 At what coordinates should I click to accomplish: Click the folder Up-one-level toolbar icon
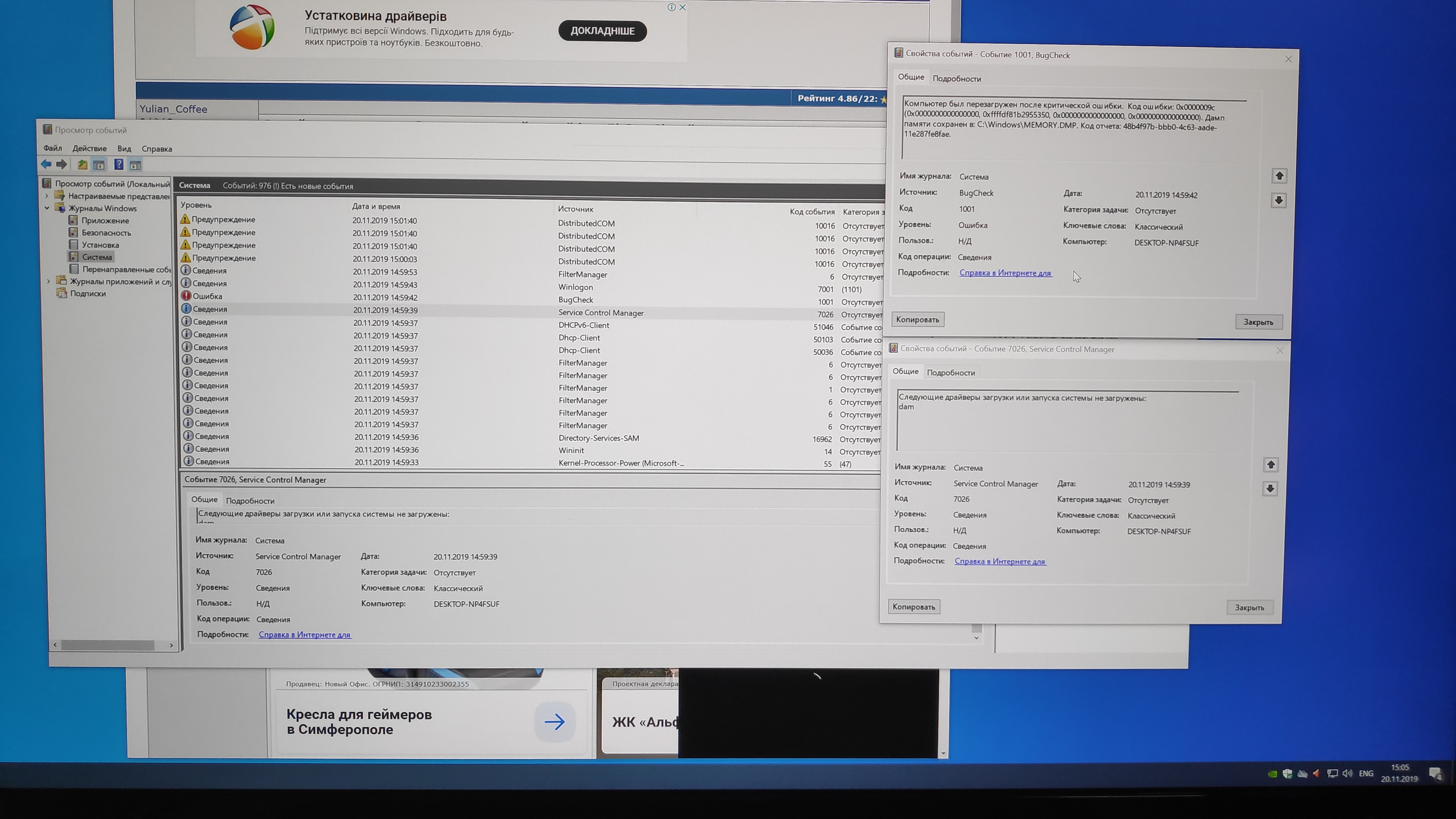pyautogui.click(x=83, y=165)
